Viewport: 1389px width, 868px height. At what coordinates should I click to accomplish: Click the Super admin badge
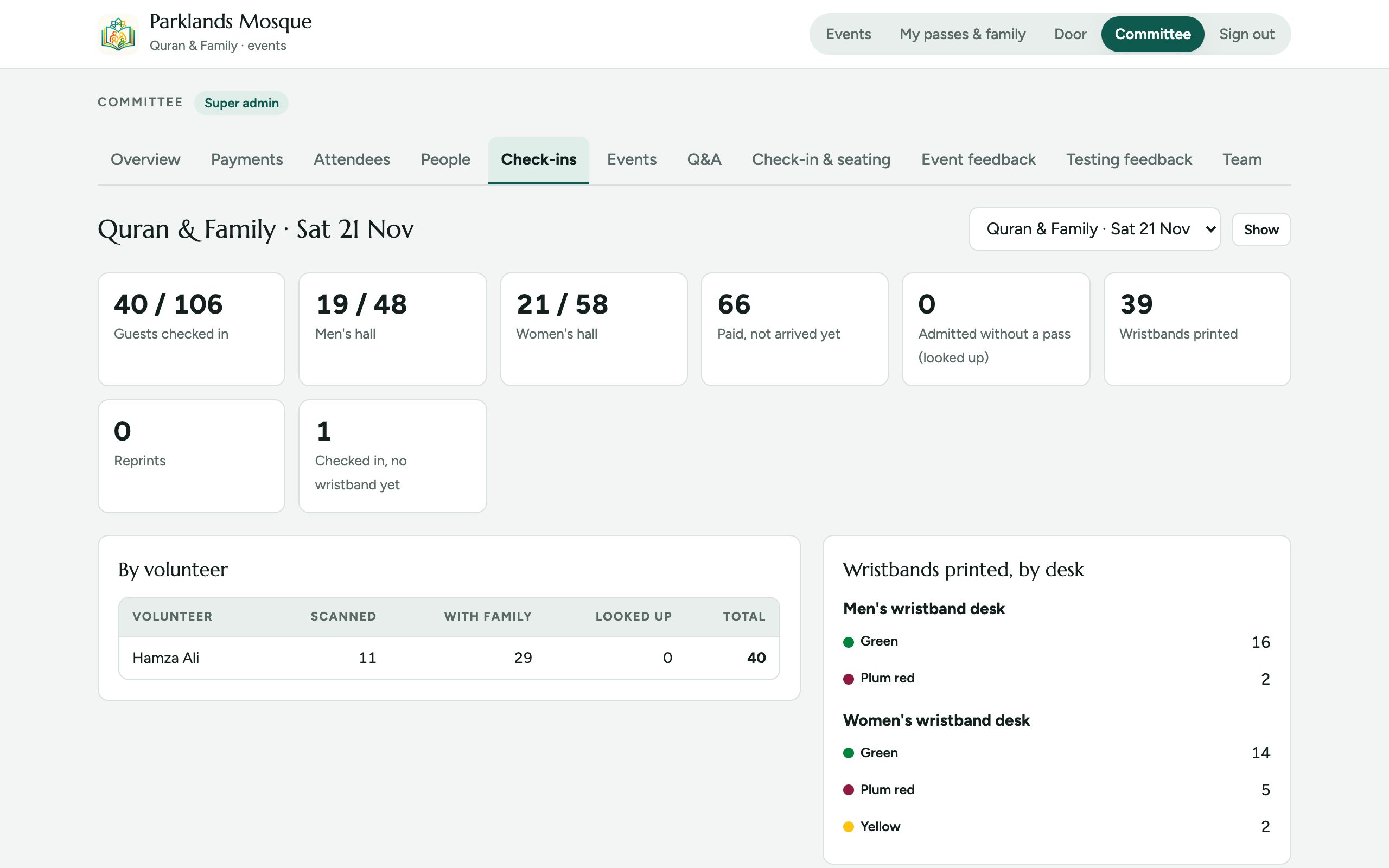[241, 103]
